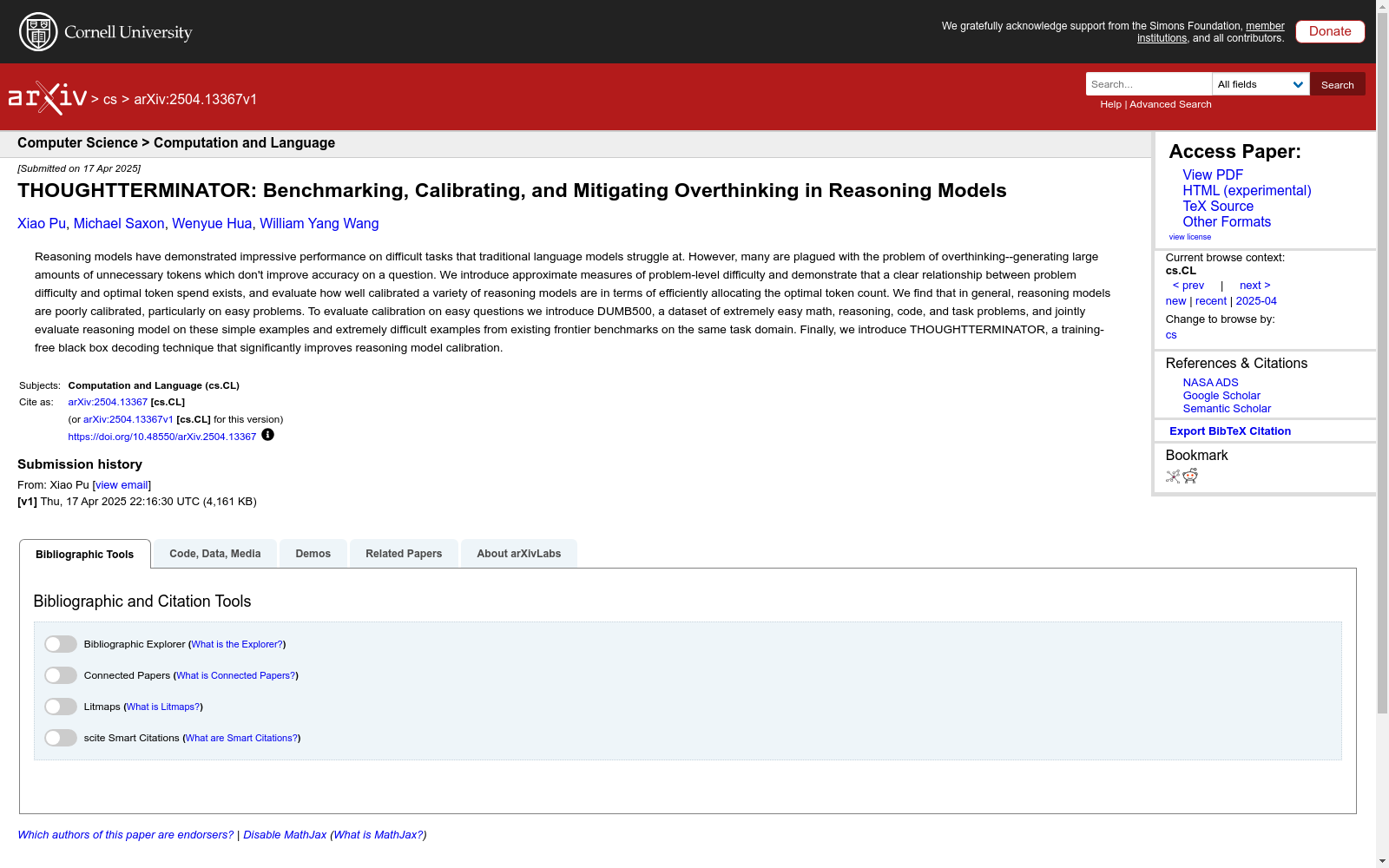Screen dimensions: 1389x868
Task: Click author William Yang Wang
Action: tap(319, 224)
